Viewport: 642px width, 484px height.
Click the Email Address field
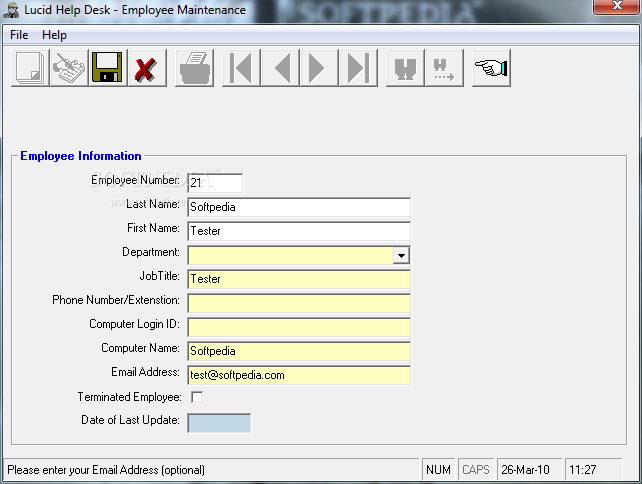[x=299, y=375]
